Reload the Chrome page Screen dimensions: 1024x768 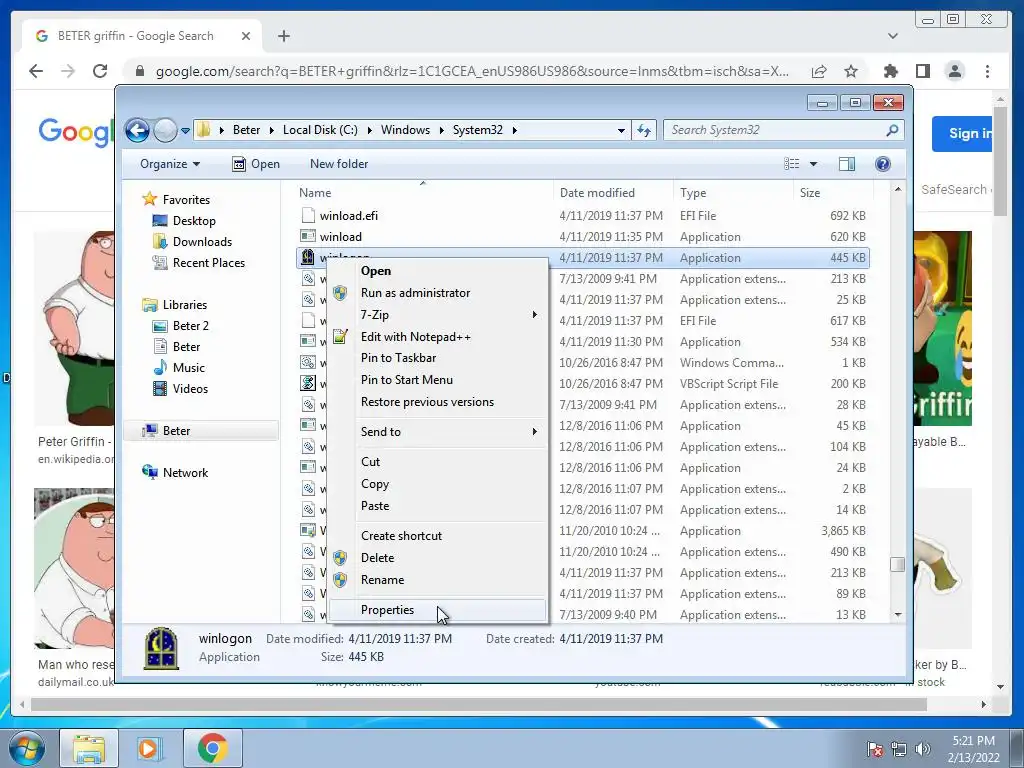click(100, 71)
